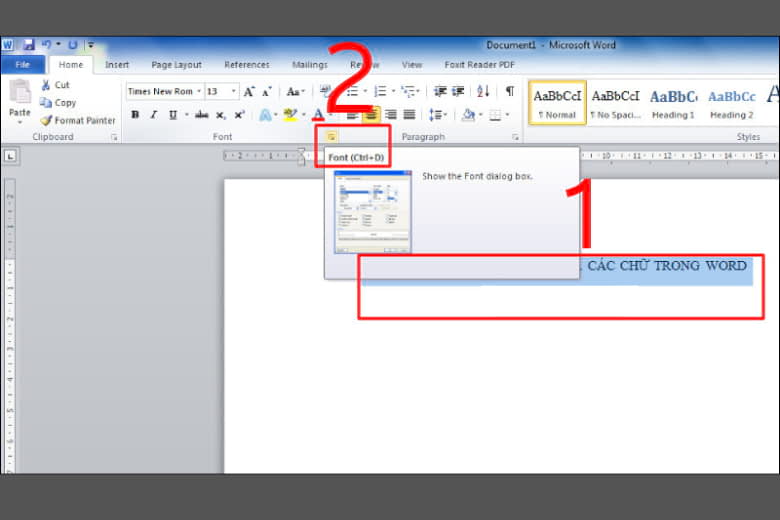Open the Paragraph dialog box launcher

[x=515, y=137]
